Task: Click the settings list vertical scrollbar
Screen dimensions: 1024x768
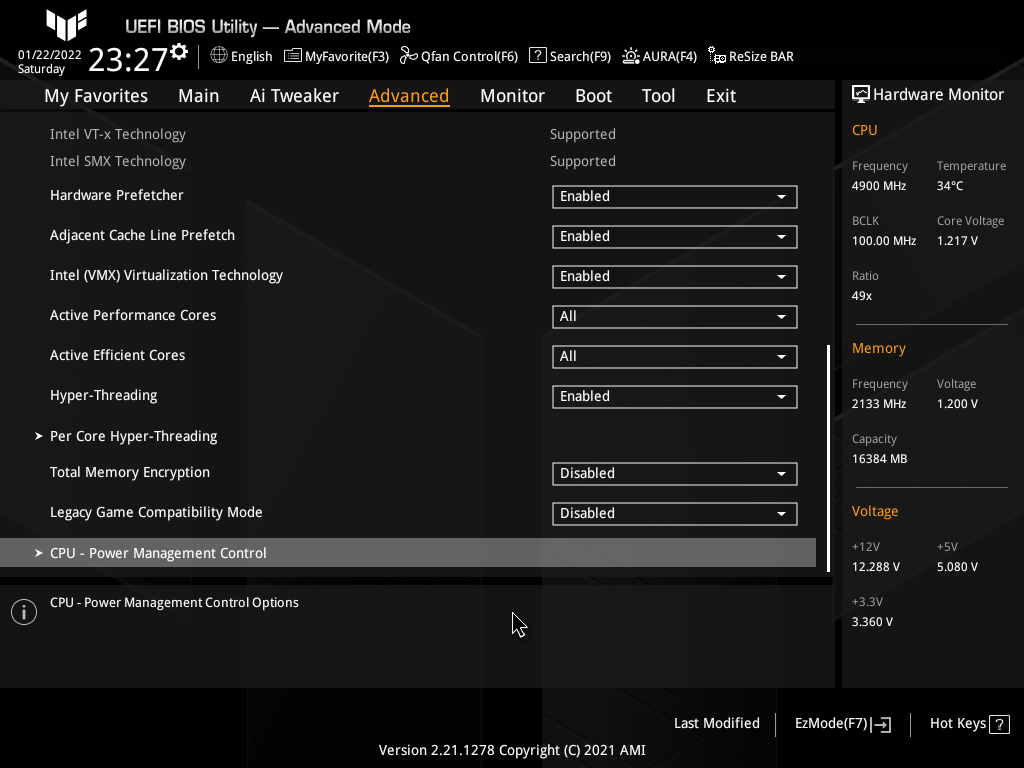Action: point(829,458)
